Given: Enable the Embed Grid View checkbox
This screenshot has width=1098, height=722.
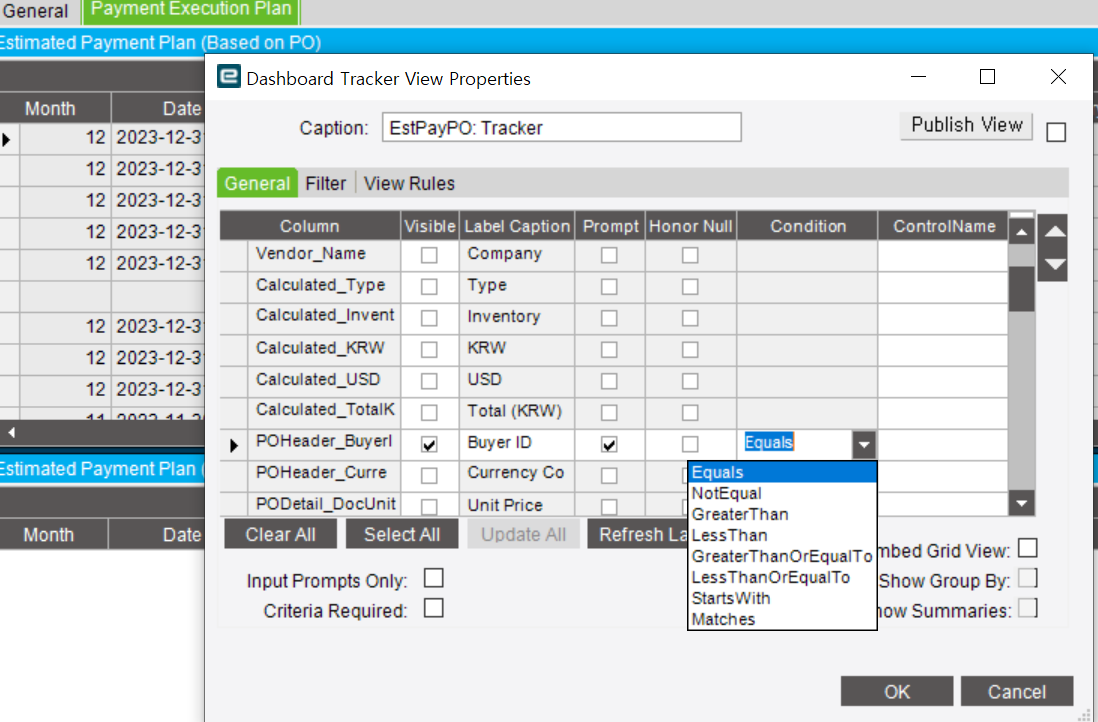Looking at the screenshot, I should pos(1028,547).
